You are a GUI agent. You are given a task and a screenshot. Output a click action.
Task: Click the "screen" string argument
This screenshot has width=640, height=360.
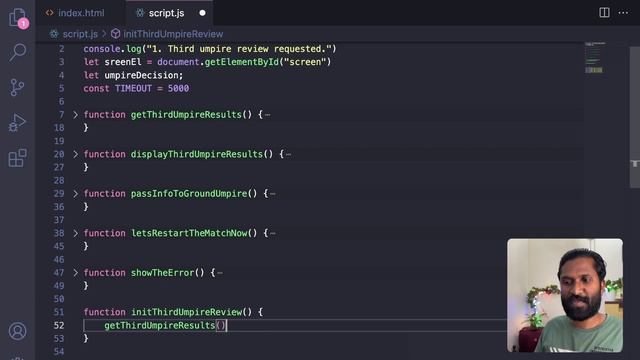[x=305, y=62]
